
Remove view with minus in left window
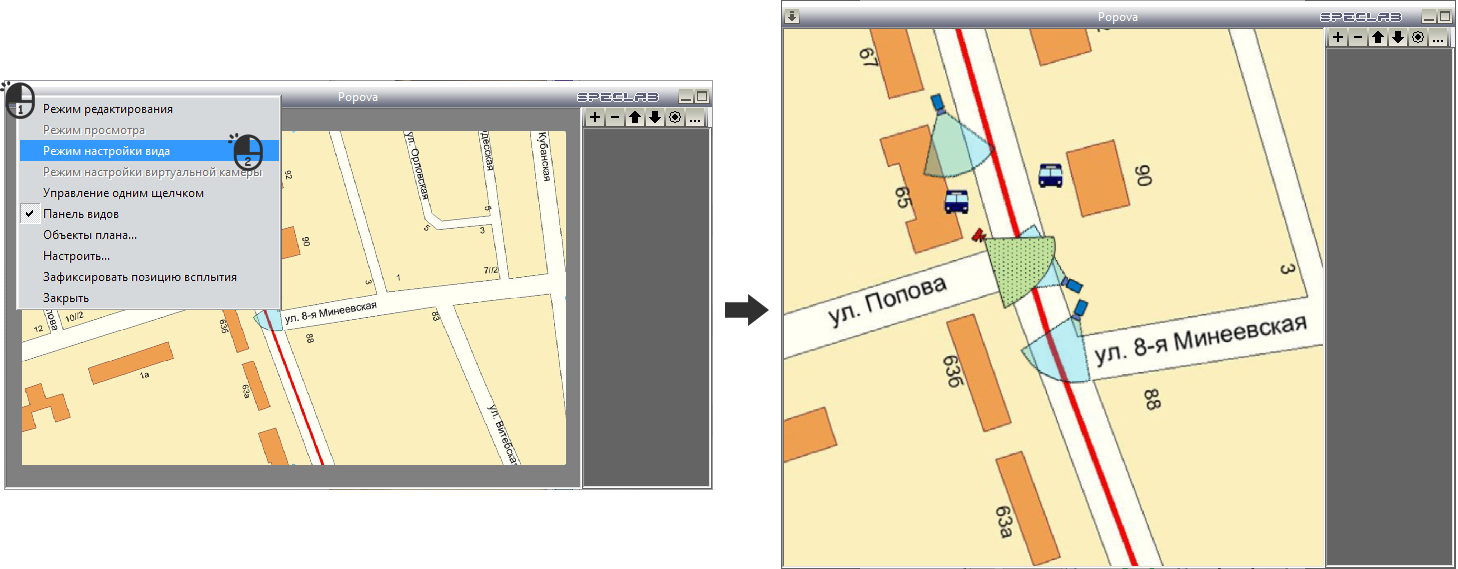(x=614, y=118)
